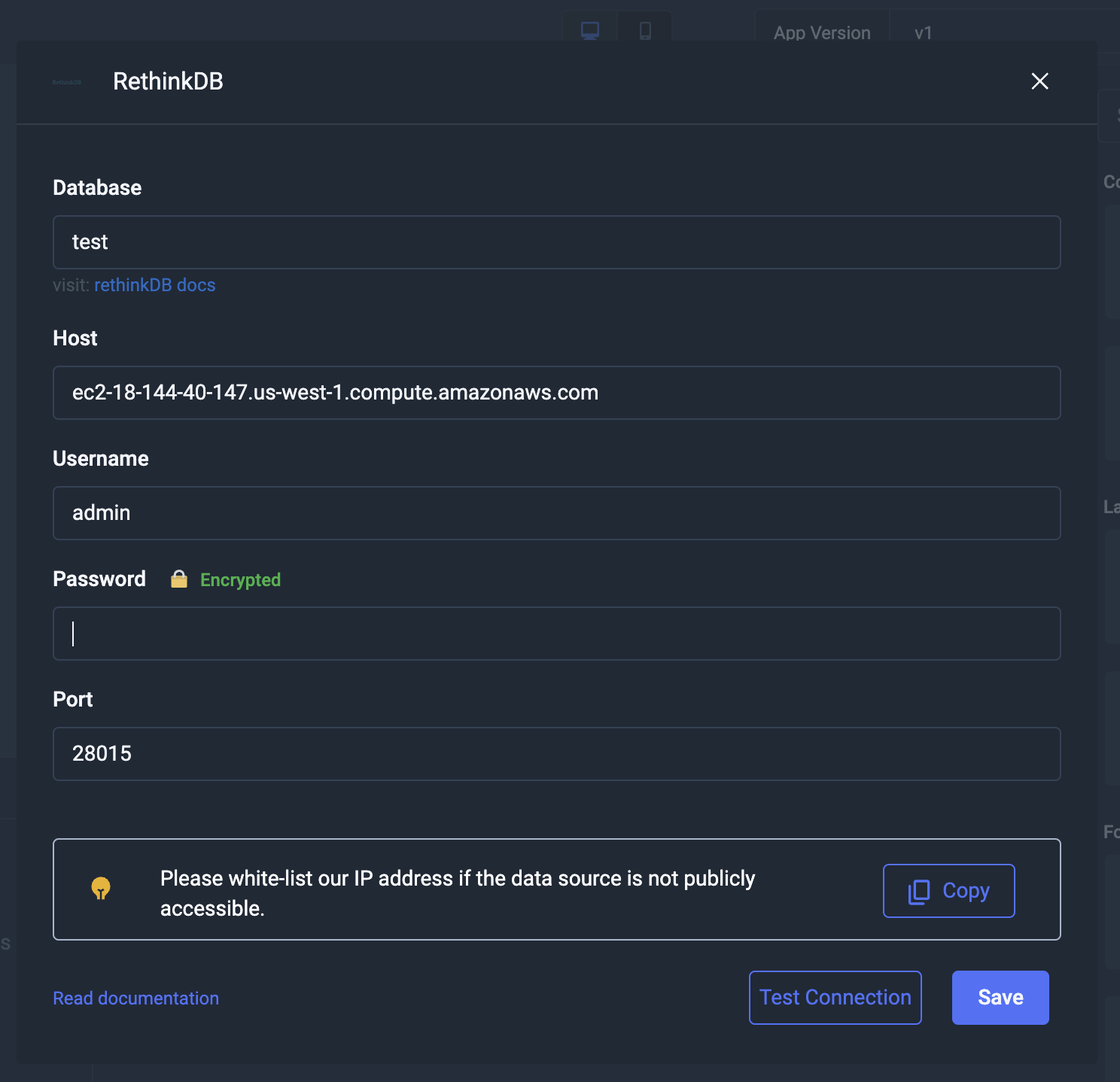Screen dimensions: 1120x1082
Task: Open the rethinkDB docs link
Action: 155,285
